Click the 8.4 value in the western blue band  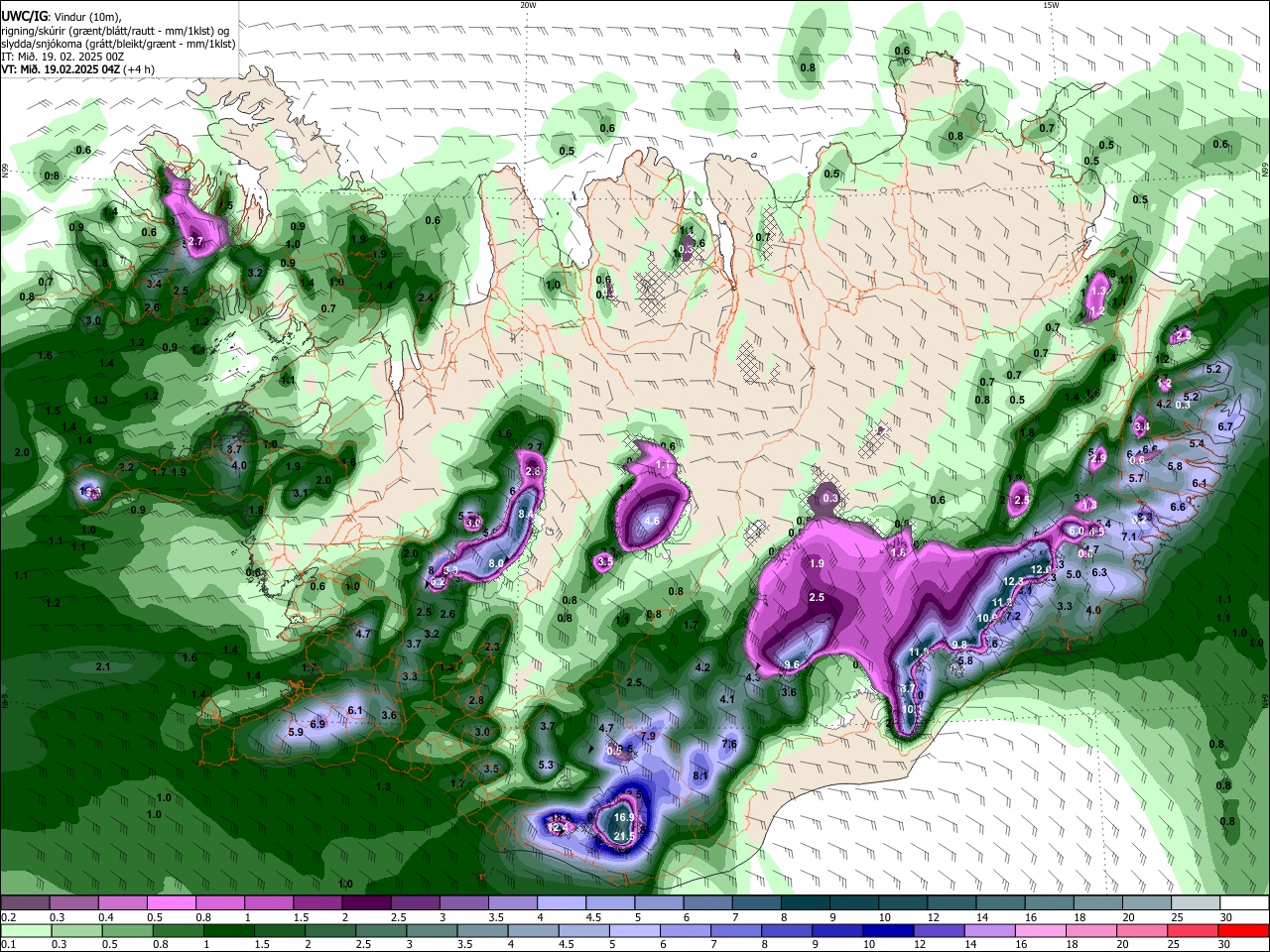coord(527,514)
